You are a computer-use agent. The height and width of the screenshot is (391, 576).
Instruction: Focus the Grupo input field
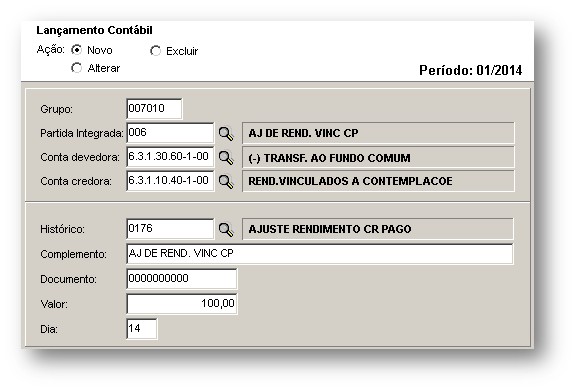[154, 109]
